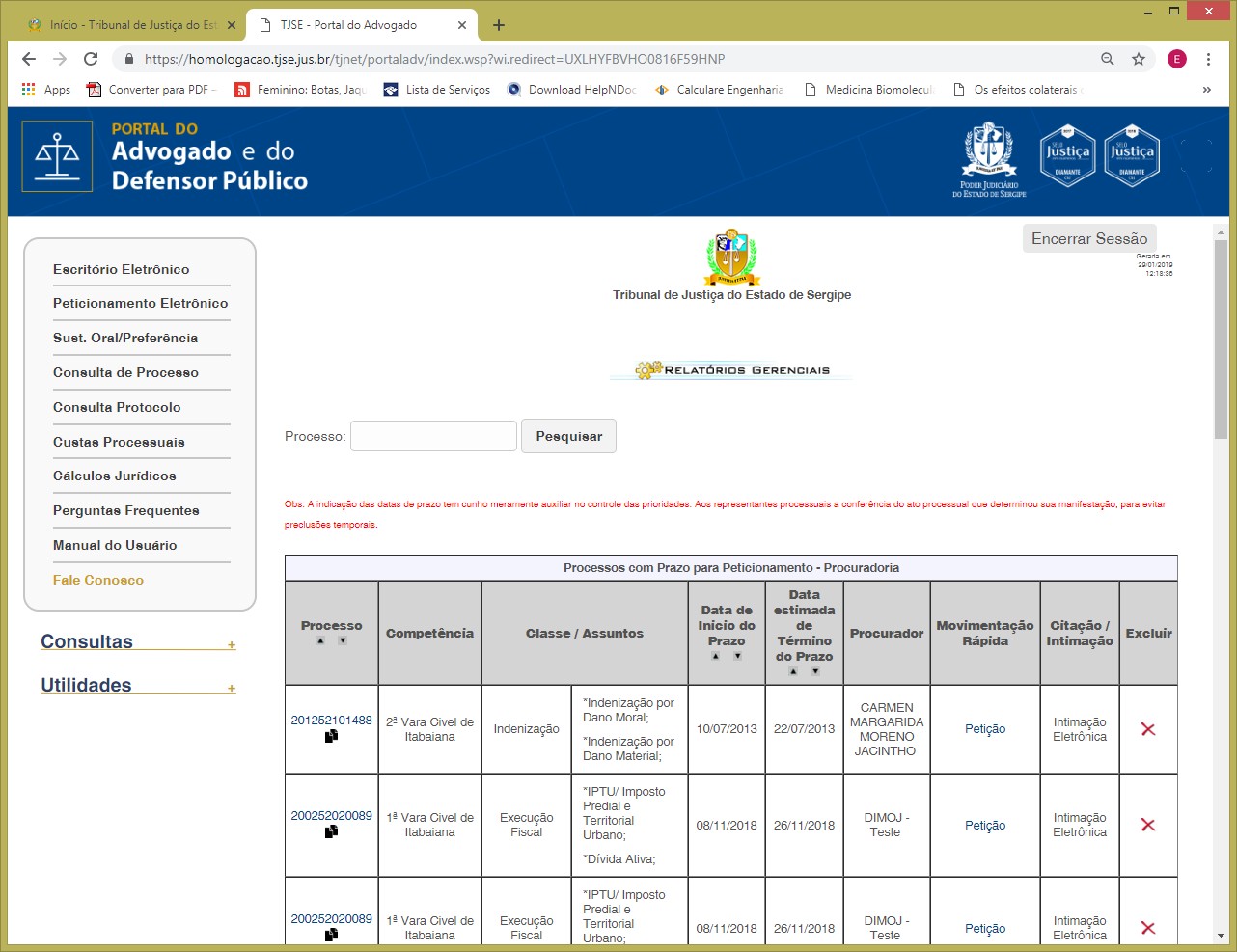
Task: Open Consulta de Processo menu item
Action: tap(125, 372)
